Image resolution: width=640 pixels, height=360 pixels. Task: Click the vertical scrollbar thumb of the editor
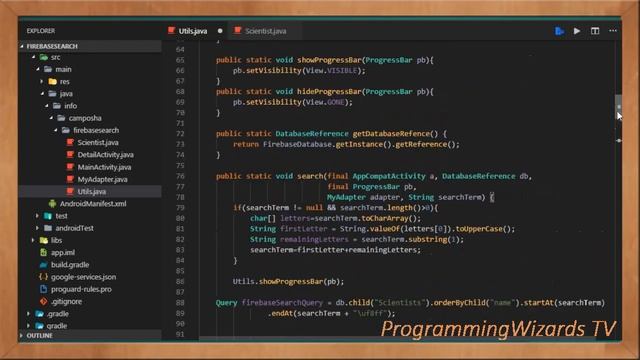click(x=619, y=107)
